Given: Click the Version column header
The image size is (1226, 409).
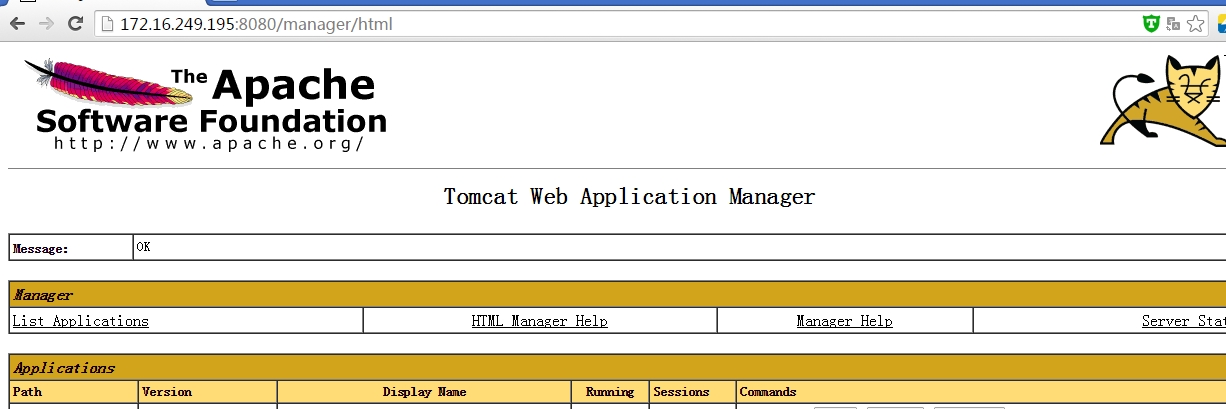Looking at the screenshot, I should point(208,392).
